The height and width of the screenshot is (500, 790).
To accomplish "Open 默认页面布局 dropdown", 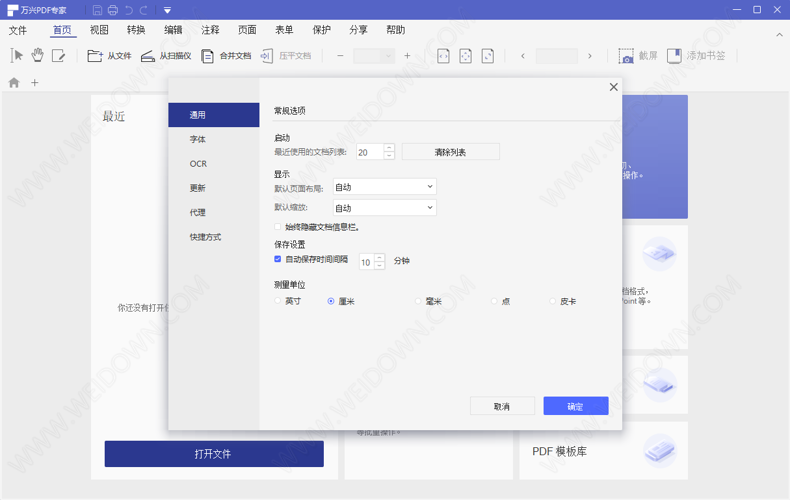I will (x=385, y=187).
